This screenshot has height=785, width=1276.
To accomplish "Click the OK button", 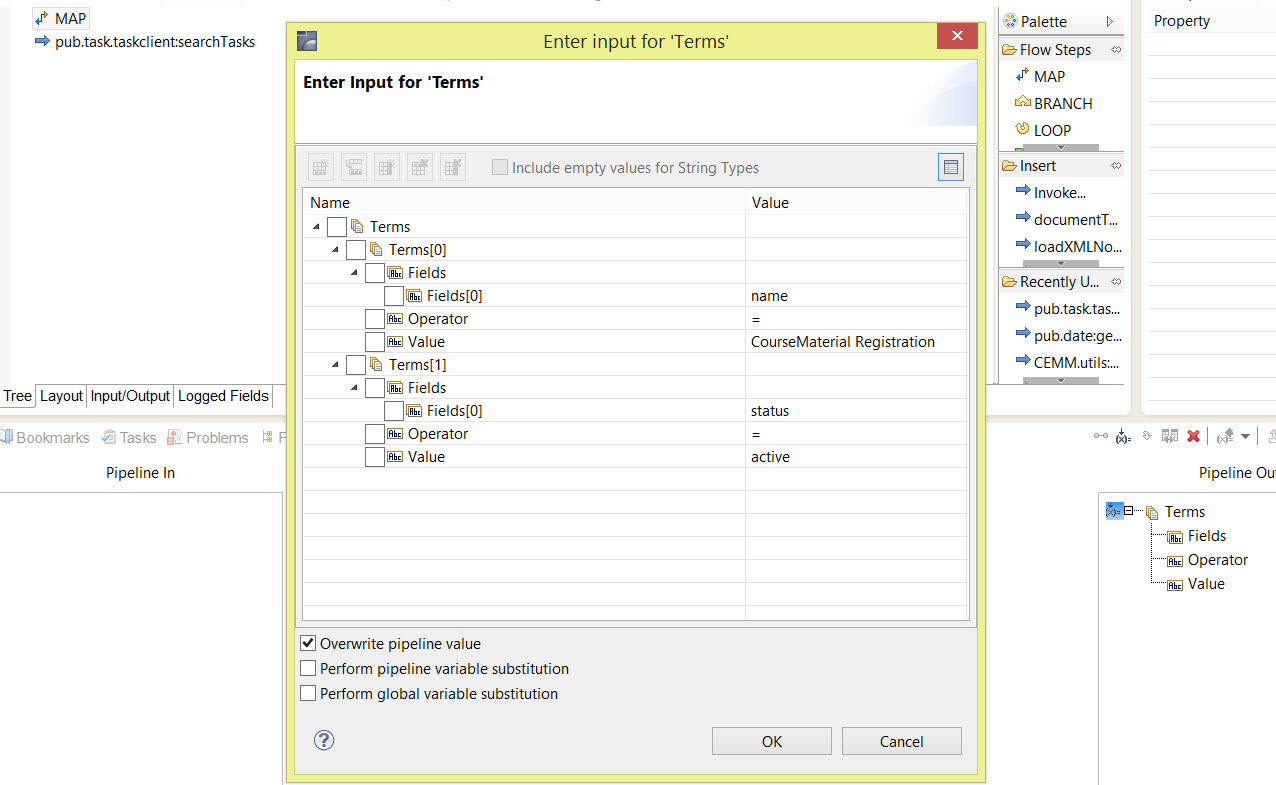I will (772, 741).
